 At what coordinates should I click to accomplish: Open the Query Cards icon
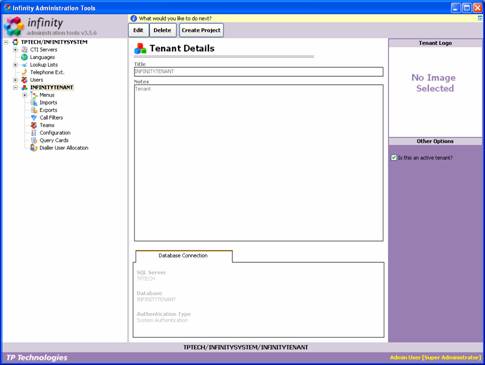34,140
